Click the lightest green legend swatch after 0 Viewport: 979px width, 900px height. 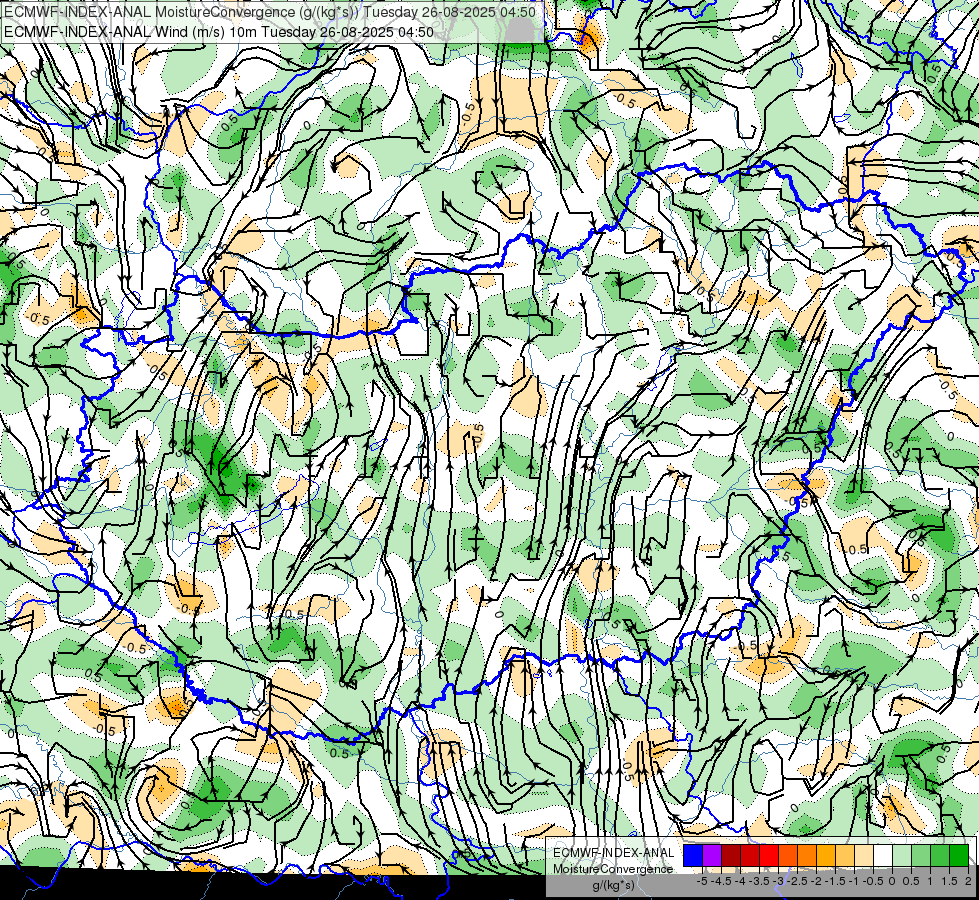click(x=902, y=855)
